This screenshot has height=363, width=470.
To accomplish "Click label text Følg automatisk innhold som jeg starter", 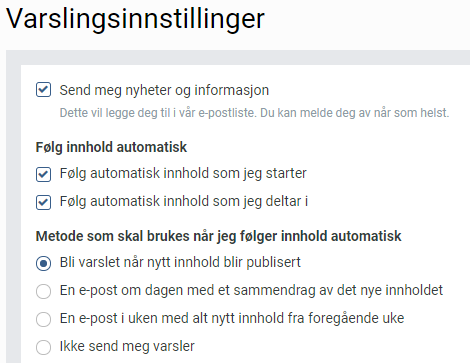I will tap(183, 174).
